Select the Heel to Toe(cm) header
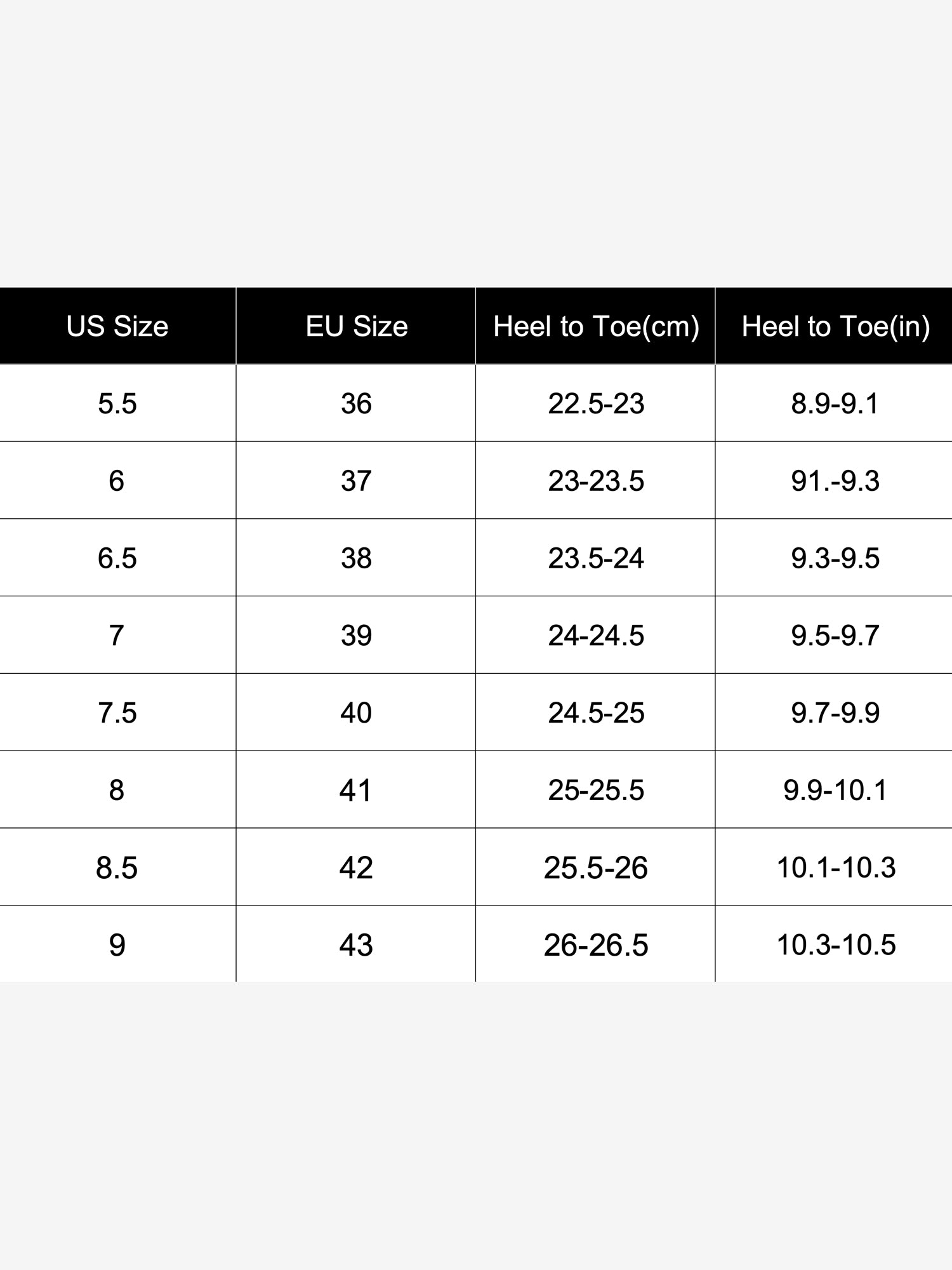 coord(596,326)
